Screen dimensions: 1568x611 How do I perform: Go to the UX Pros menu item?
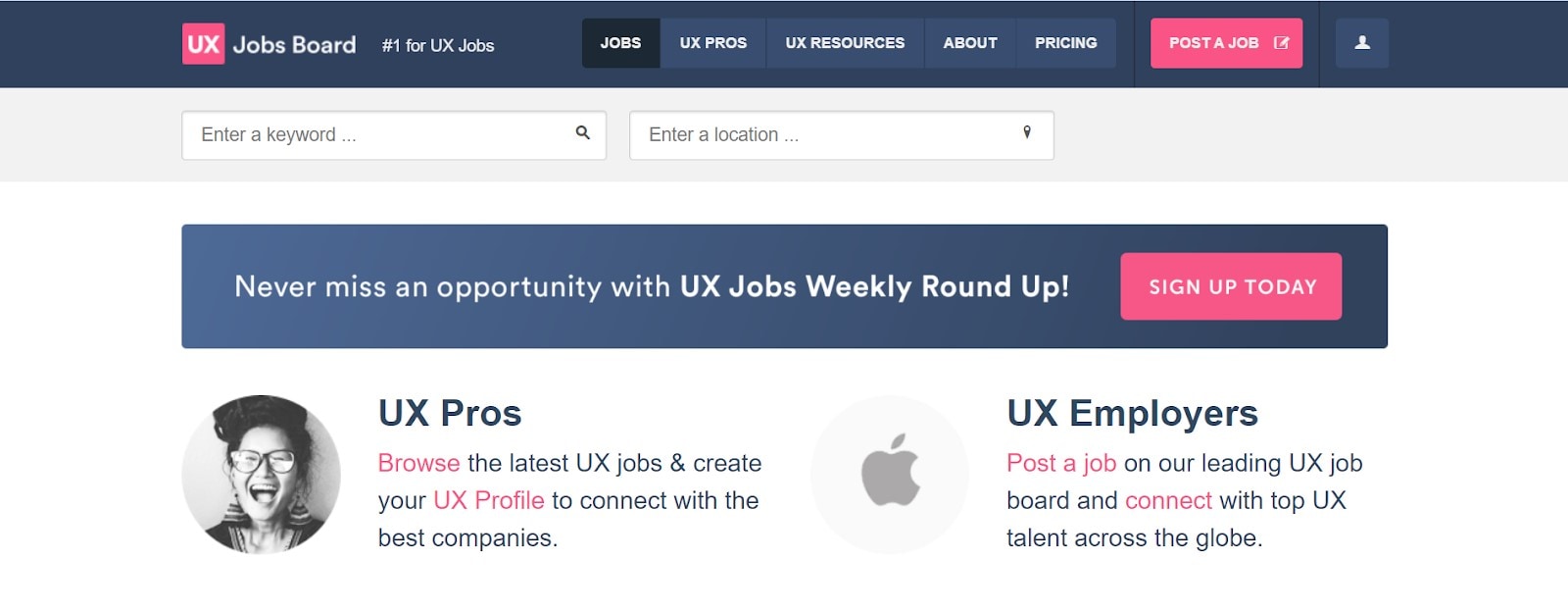point(712,43)
